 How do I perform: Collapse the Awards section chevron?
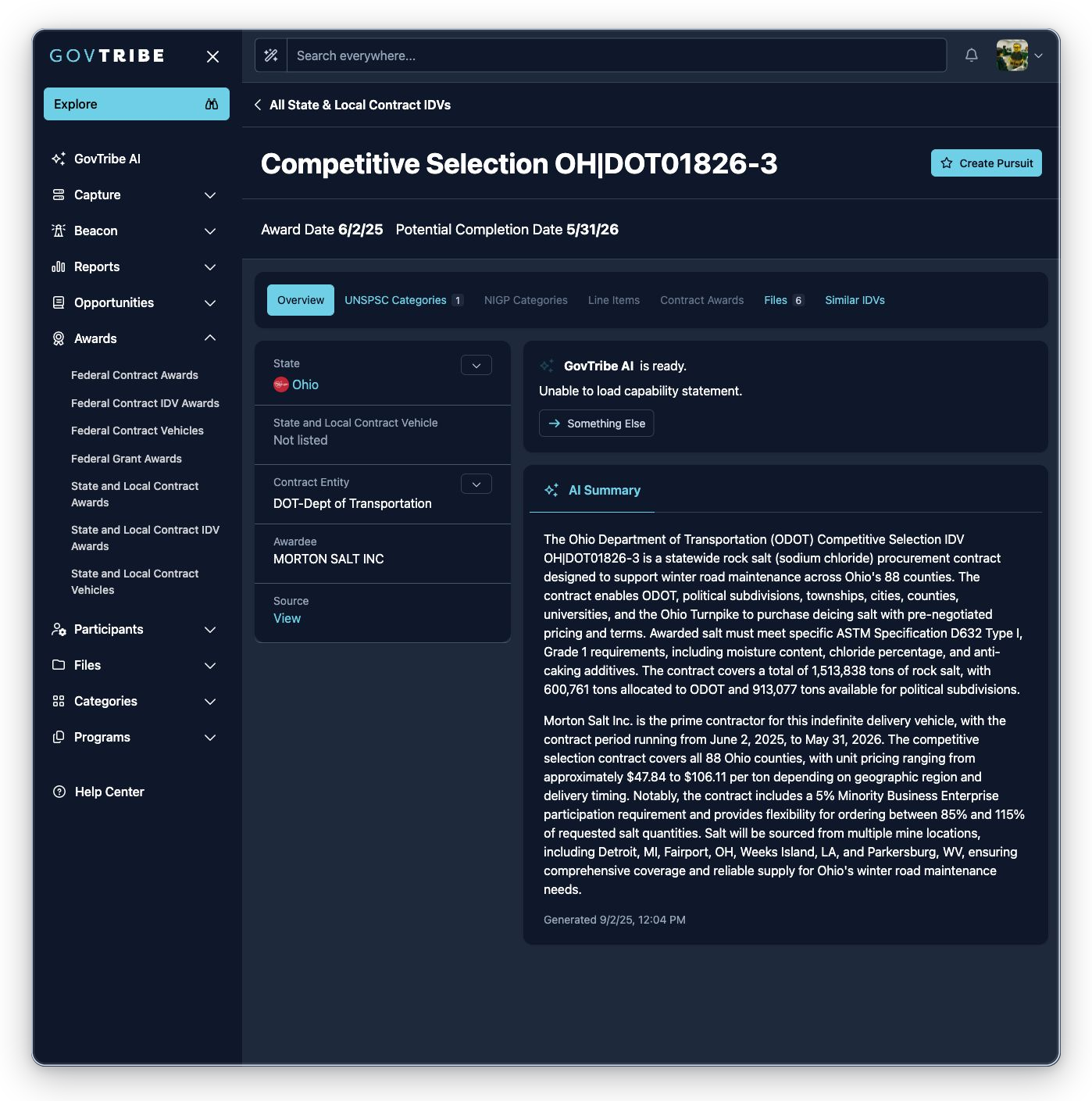(210, 338)
